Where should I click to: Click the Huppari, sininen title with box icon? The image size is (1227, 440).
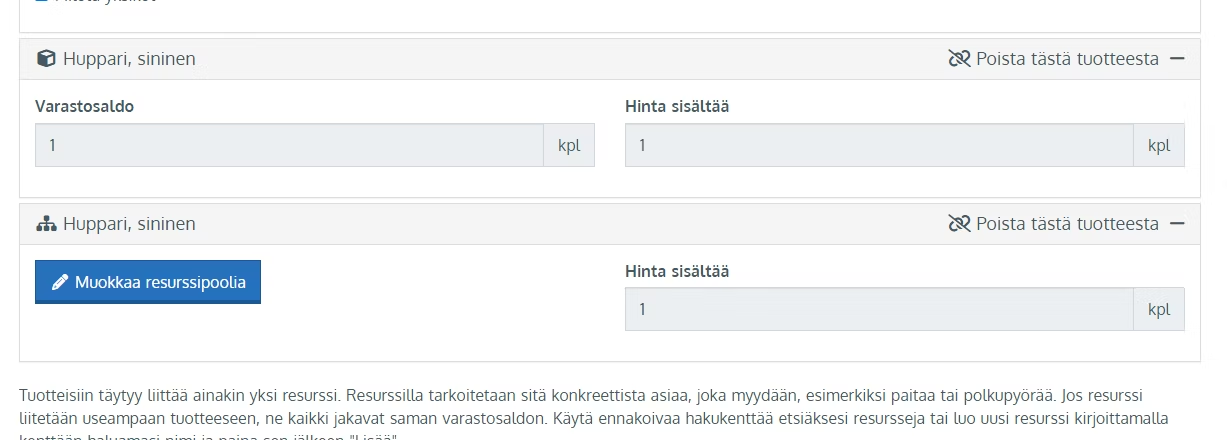tap(129, 59)
